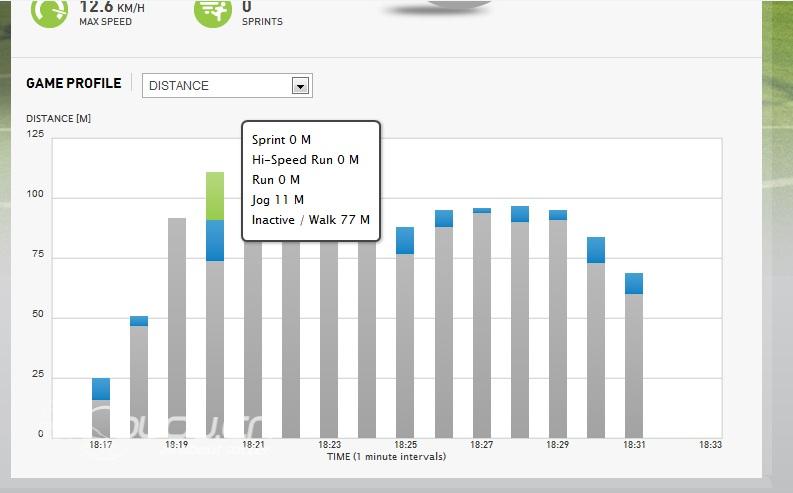Open the Game Profile Distance dropdown

point(227,85)
